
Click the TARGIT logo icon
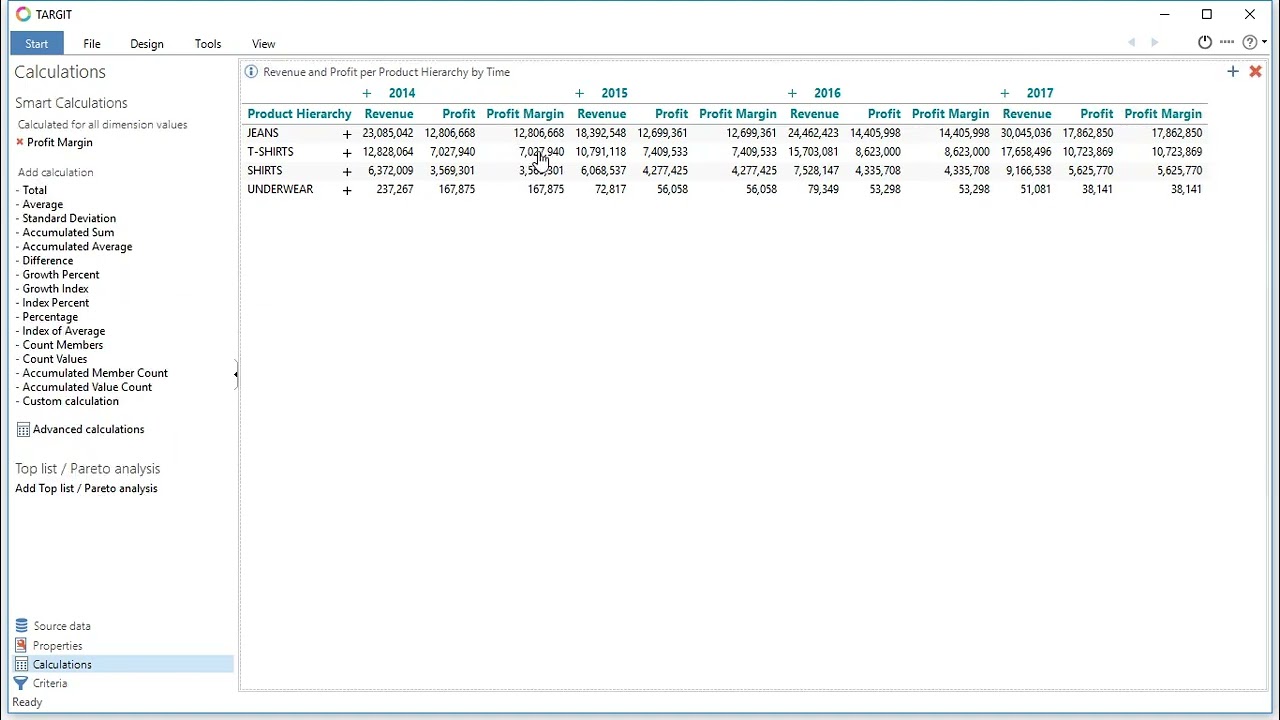[x=23, y=14]
